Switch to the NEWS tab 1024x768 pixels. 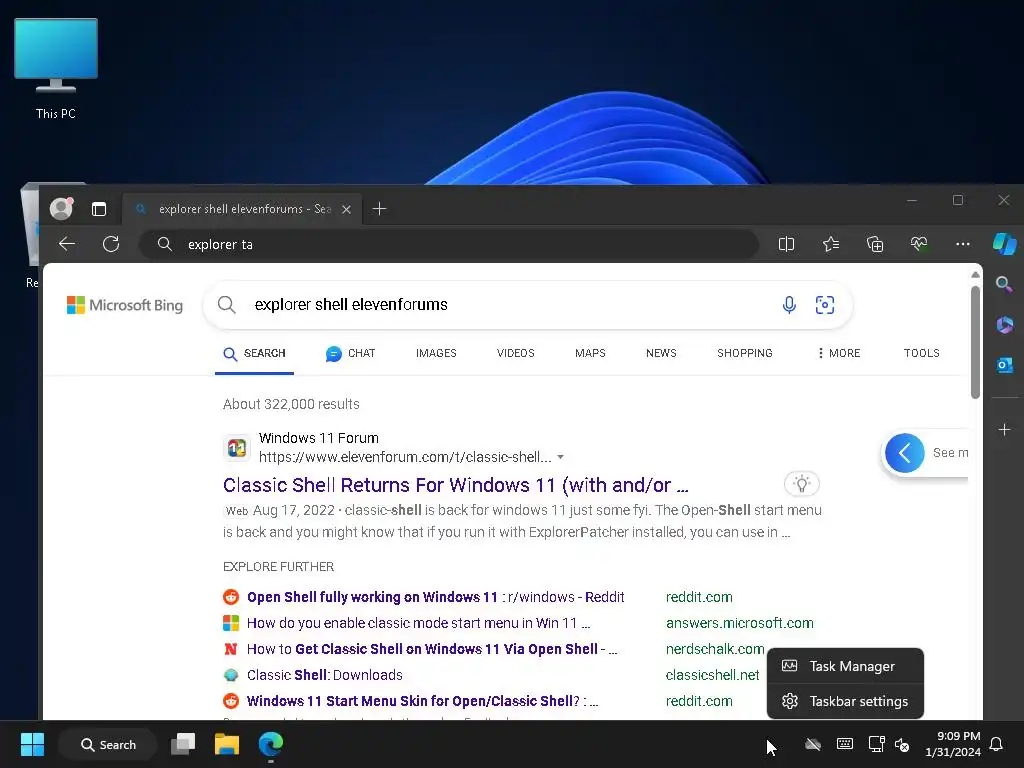(661, 353)
